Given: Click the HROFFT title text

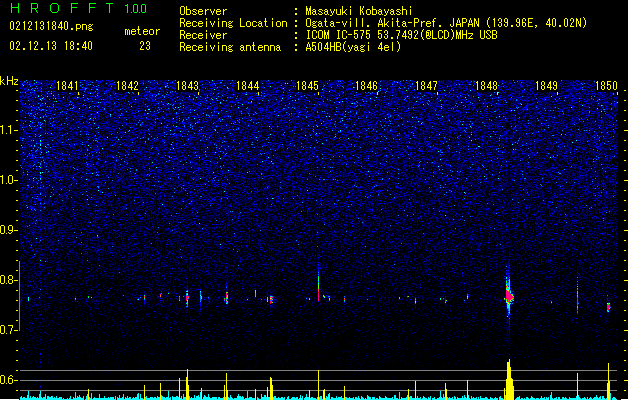Looking at the screenshot, I should point(62,8).
